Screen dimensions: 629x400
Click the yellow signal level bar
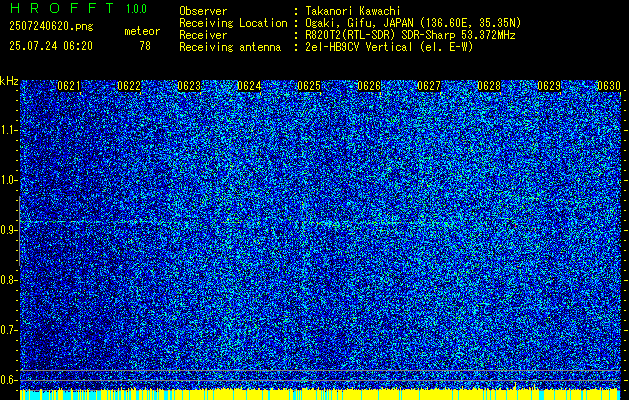pyautogui.click(x=320, y=394)
